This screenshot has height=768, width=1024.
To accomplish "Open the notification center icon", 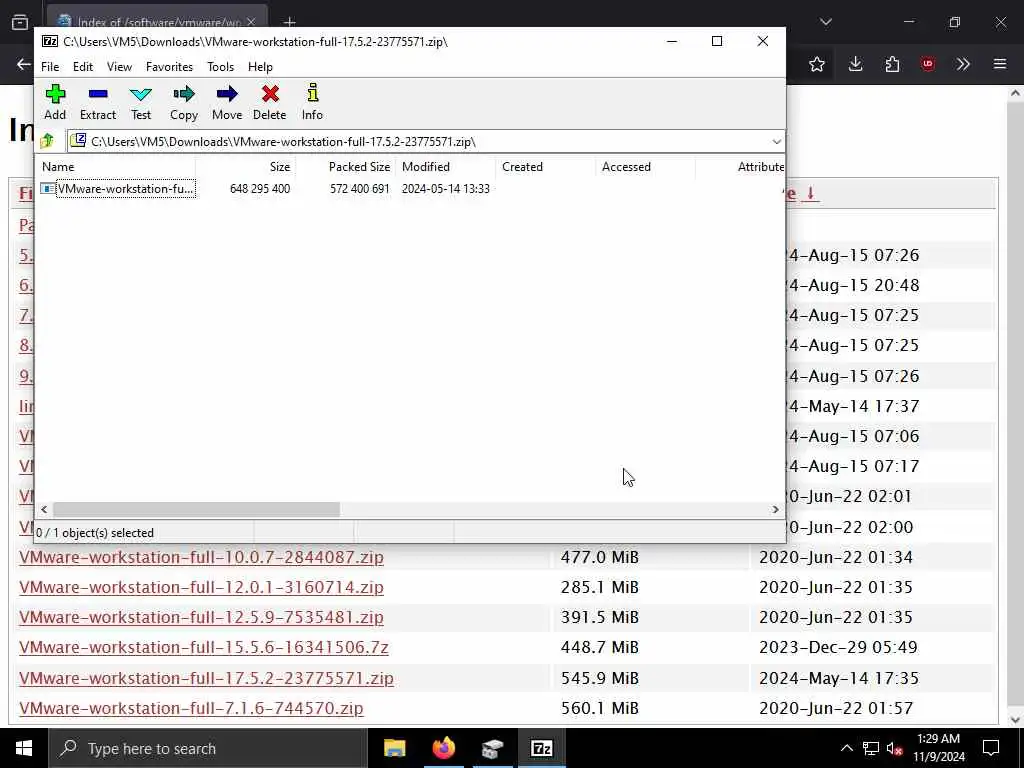I will tap(991, 748).
